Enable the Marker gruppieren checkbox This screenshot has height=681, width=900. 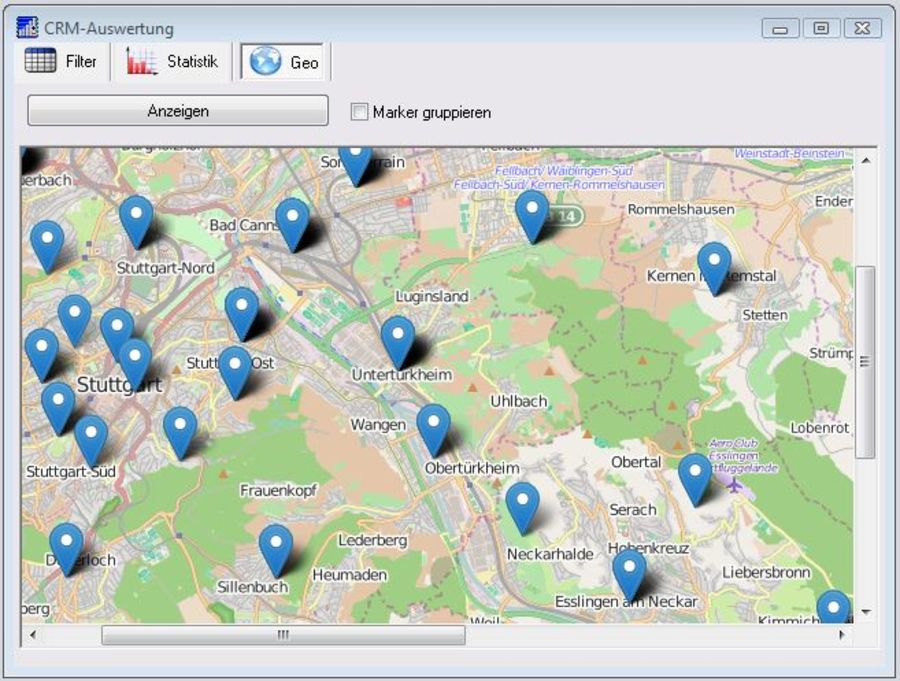(359, 111)
